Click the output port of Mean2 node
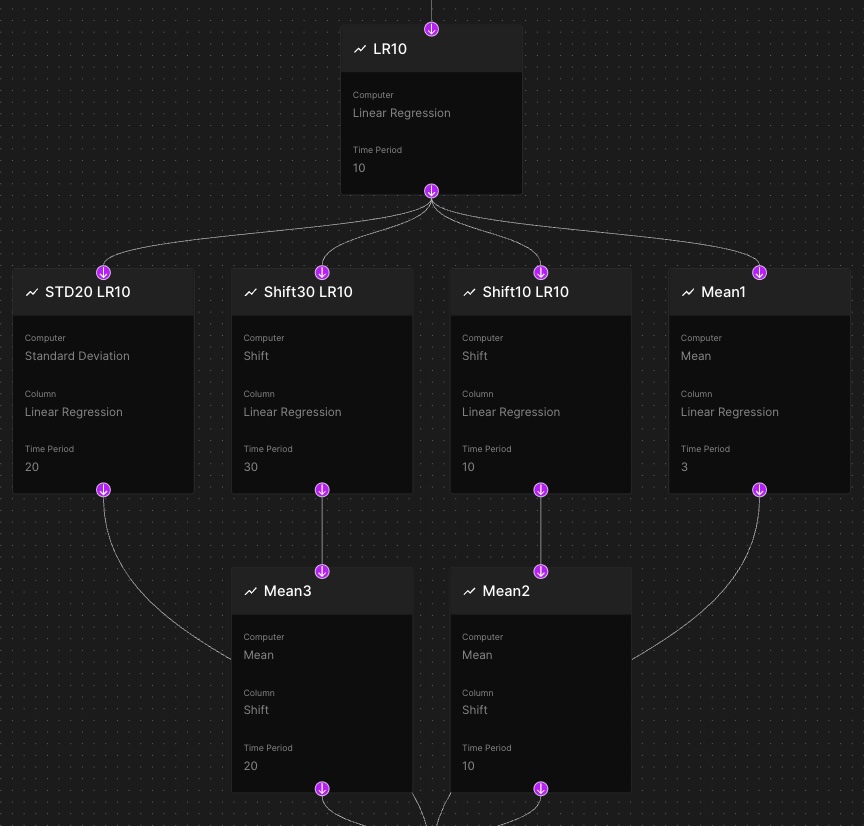This screenshot has width=864, height=826. coord(541,789)
